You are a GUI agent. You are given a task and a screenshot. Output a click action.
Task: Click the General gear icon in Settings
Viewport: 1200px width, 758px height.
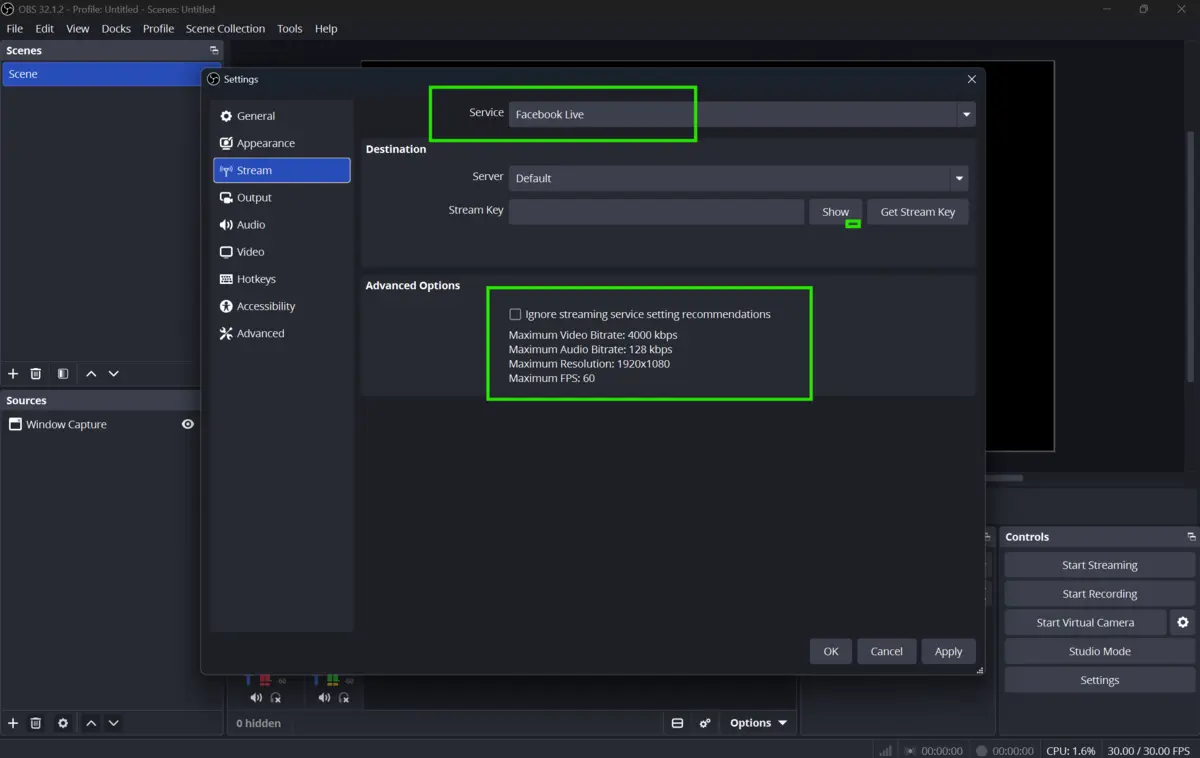[x=226, y=116]
